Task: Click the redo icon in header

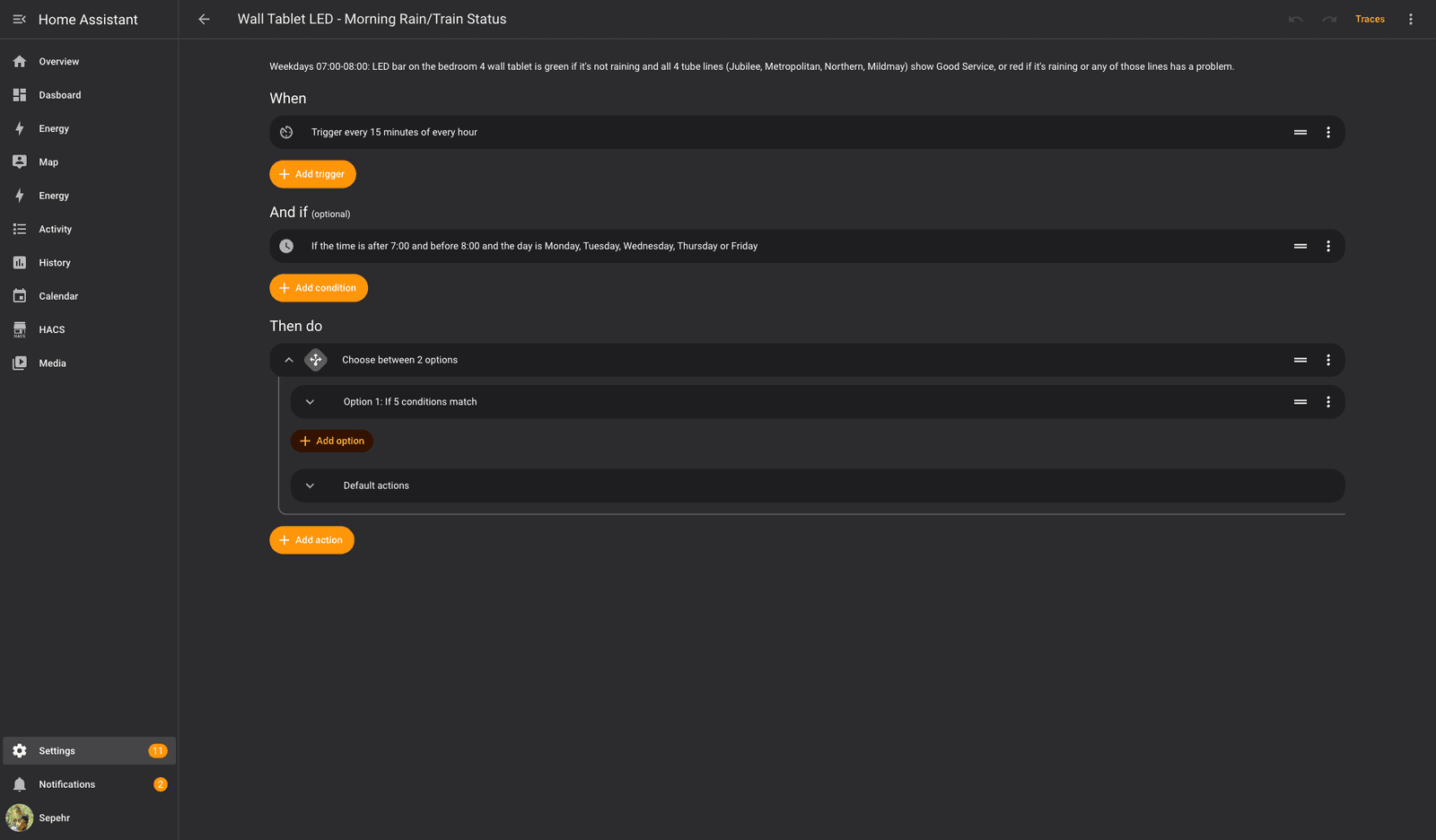Action: tap(1329, 19)
